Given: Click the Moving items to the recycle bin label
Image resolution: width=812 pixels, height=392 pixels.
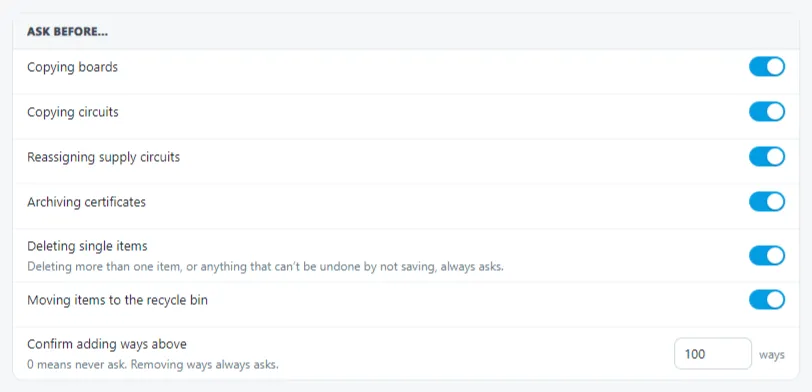Looking at the screenshot, I should coord(118,300).
